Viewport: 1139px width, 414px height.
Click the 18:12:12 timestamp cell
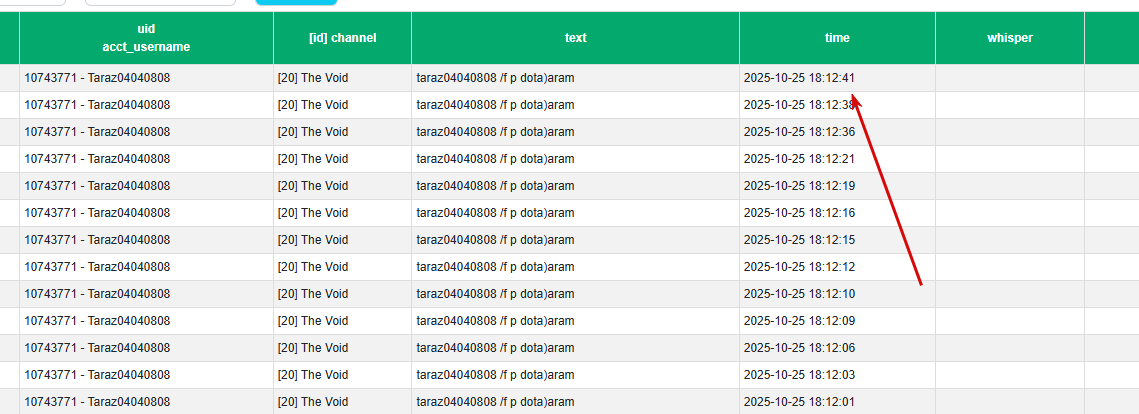799,267
